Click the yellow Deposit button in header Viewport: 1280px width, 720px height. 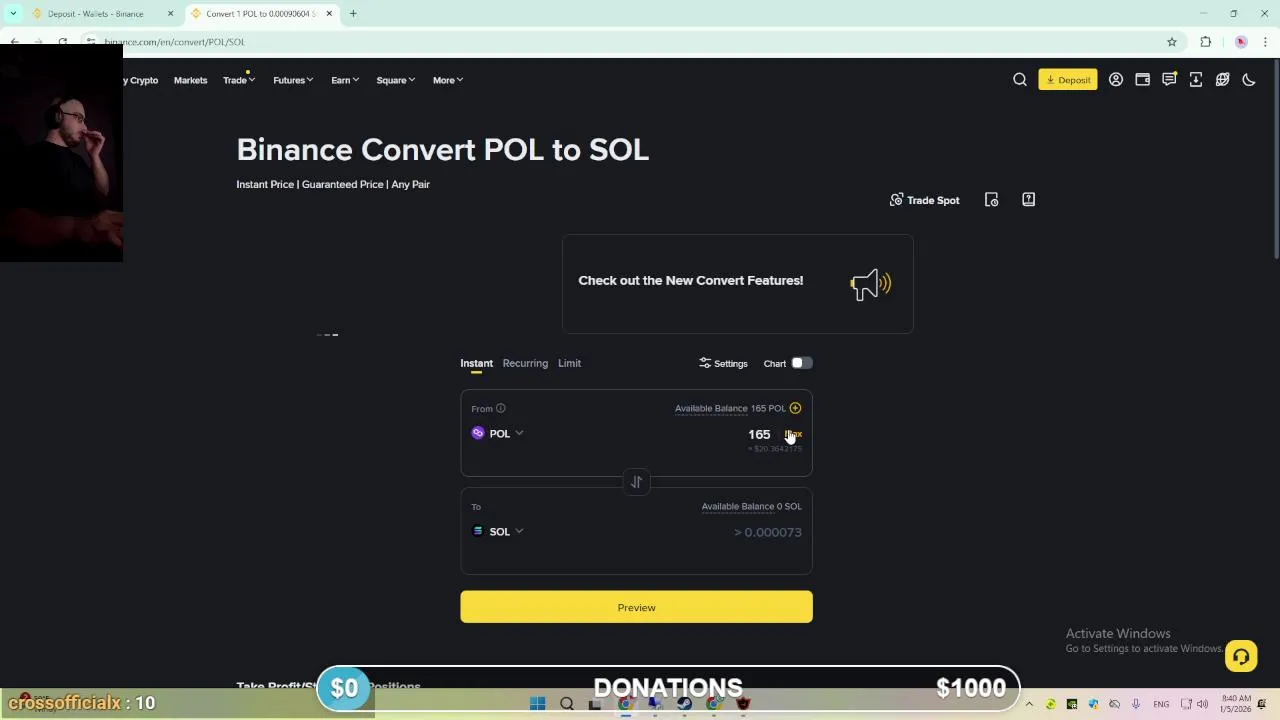(1068, 80)
